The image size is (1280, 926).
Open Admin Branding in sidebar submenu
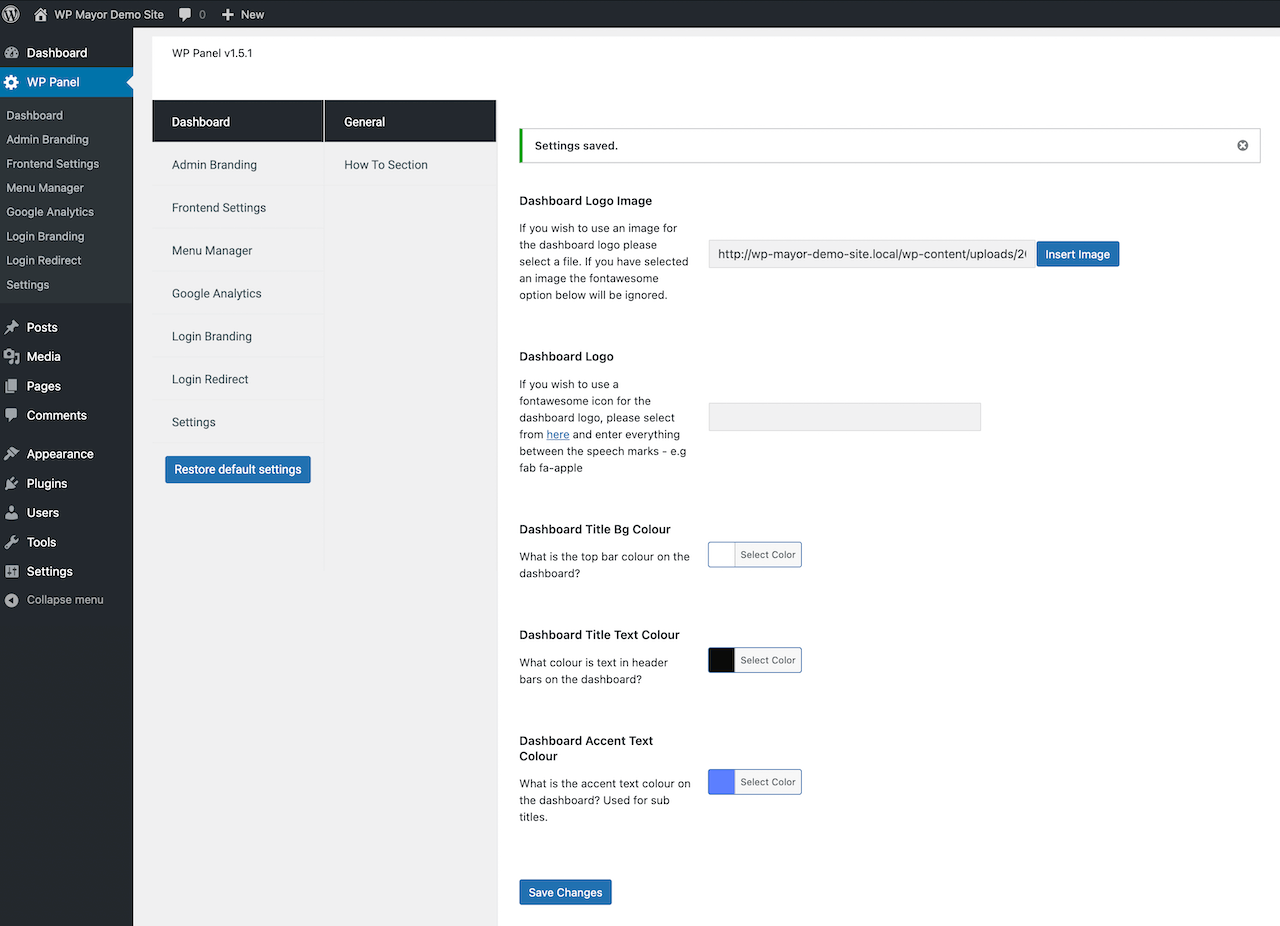[48, 139]
